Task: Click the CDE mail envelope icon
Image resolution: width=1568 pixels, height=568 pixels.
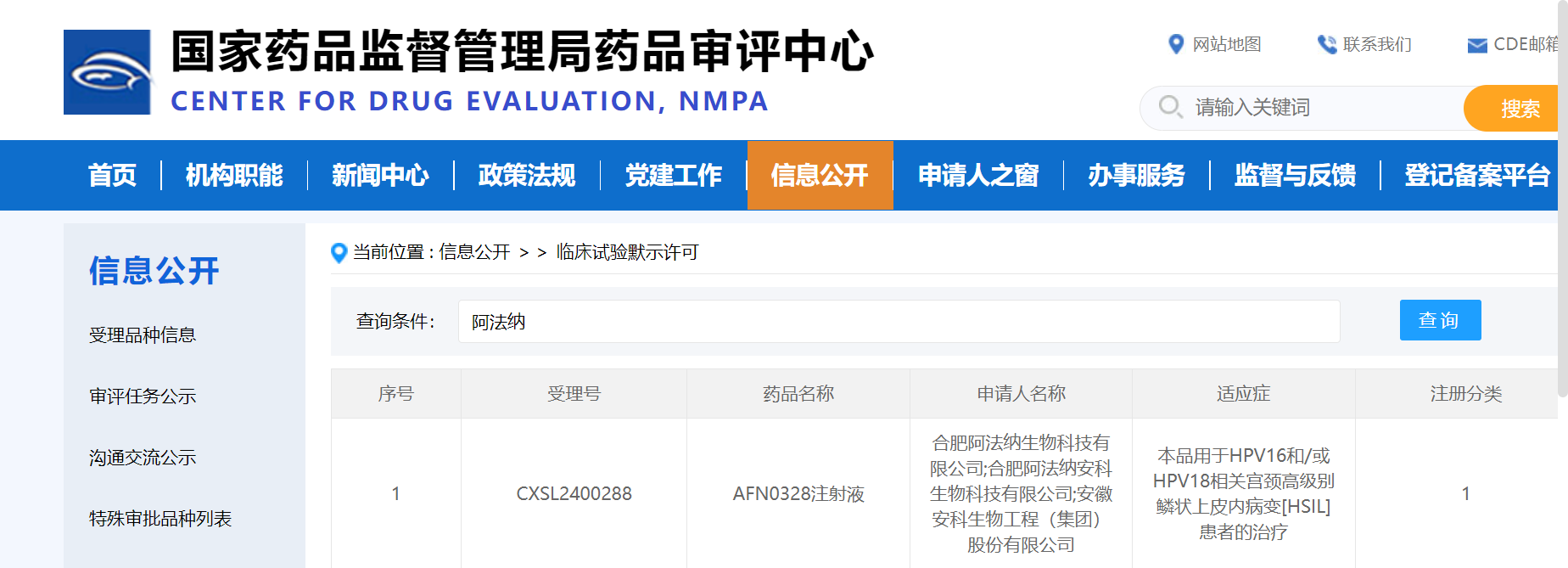Action: click(x=1477, y=45)
